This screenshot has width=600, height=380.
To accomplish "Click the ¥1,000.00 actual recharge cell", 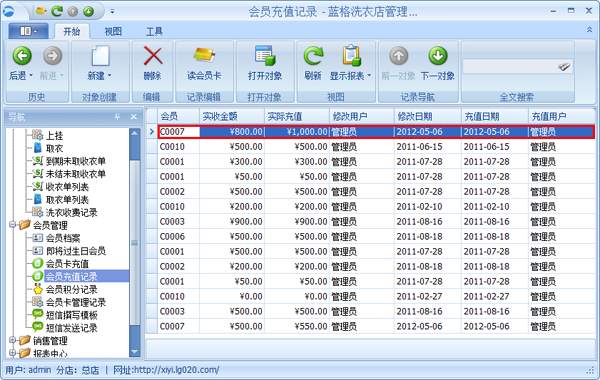I will (297, 132).
